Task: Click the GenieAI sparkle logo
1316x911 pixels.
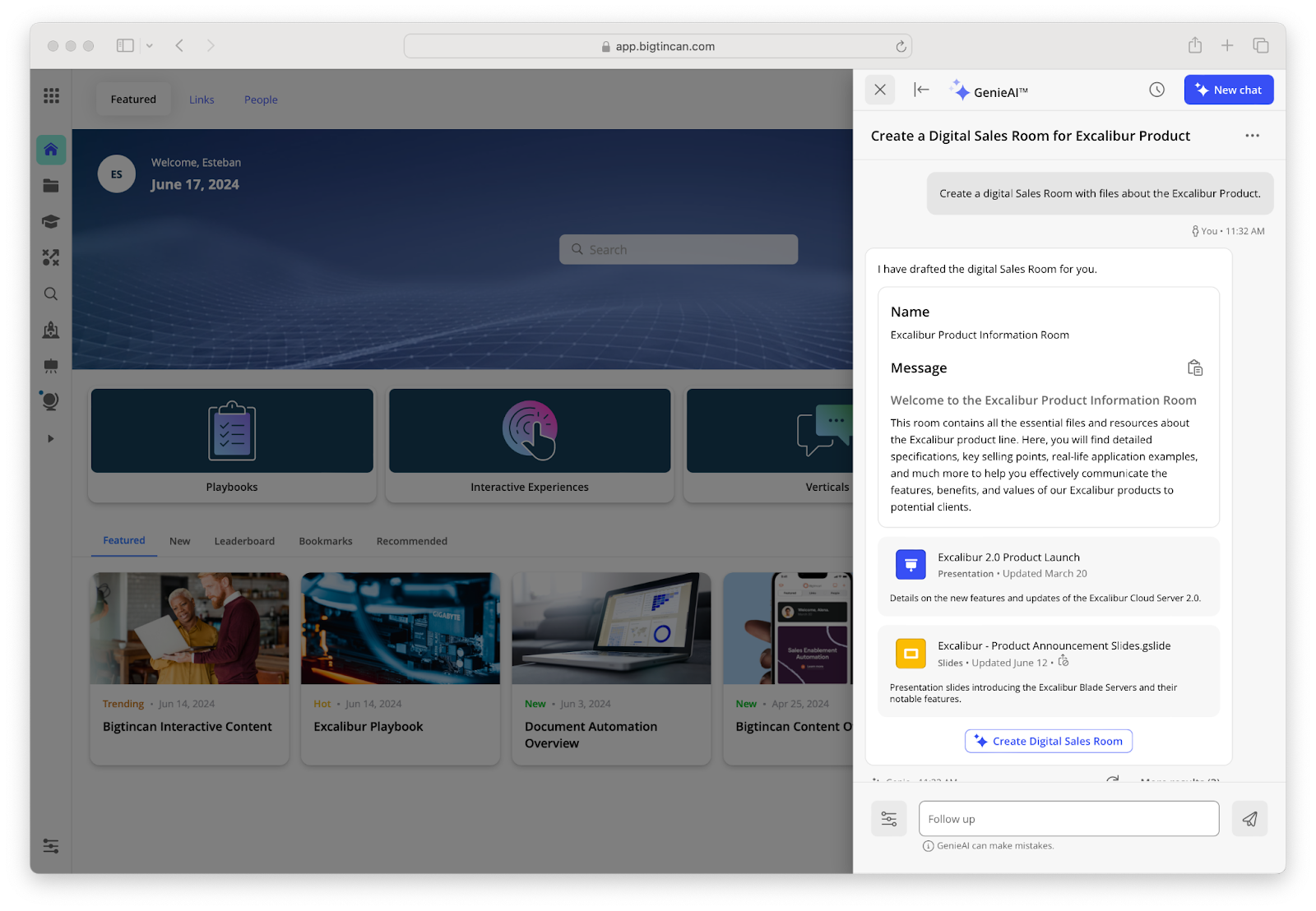Action: pyautogui.click(x=960, y=90)
